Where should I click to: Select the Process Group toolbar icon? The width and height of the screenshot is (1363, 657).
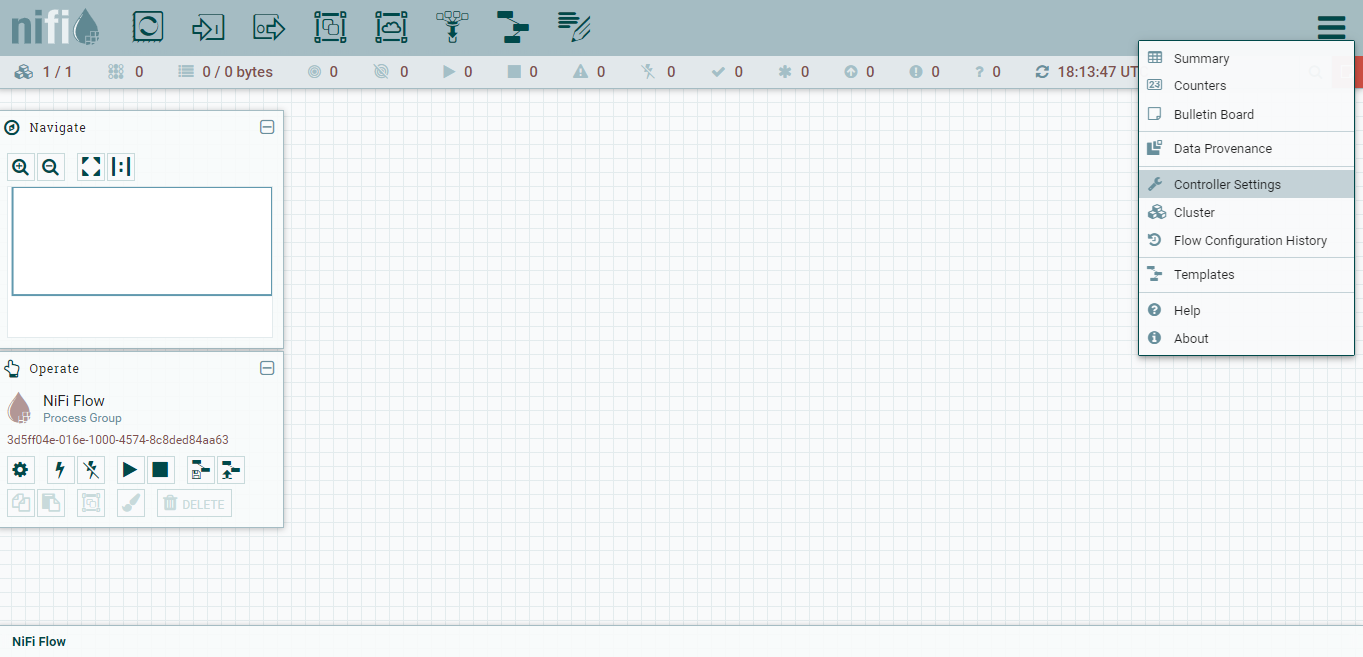(x=330, y=27)
